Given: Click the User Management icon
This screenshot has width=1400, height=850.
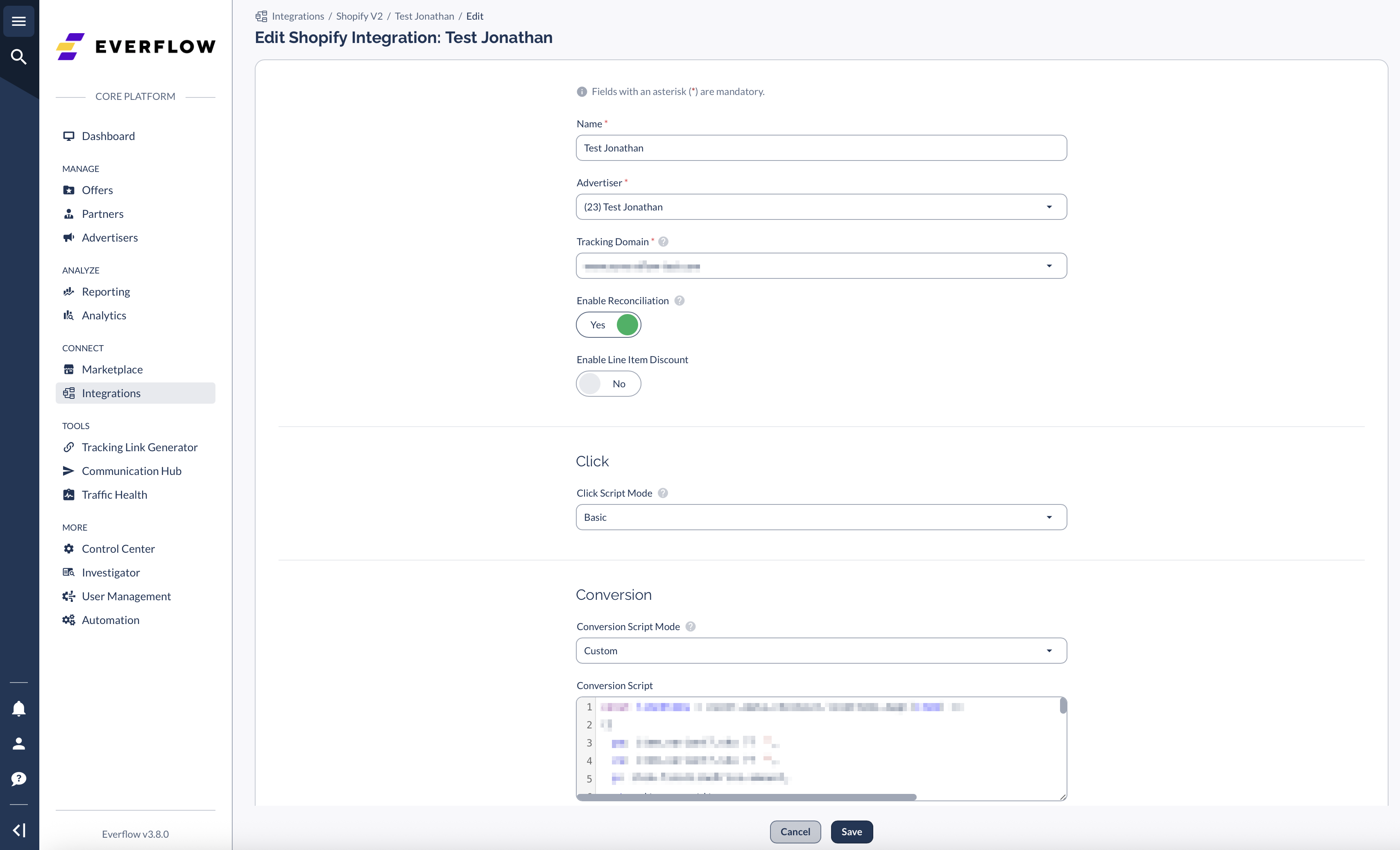Looking at the screenshot, I should tap(69, 596).
